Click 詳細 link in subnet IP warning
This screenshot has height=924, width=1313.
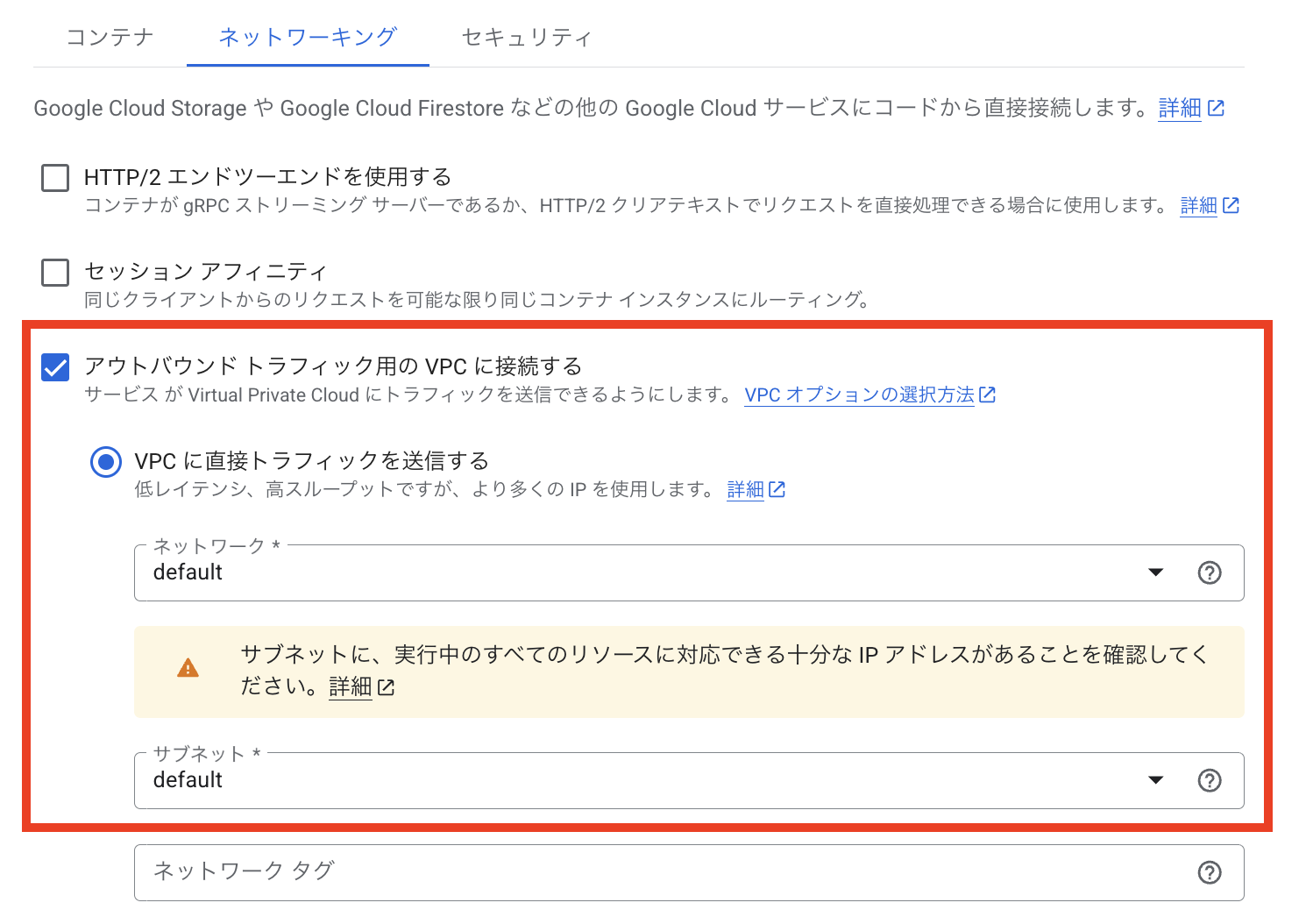coord(351,686)
